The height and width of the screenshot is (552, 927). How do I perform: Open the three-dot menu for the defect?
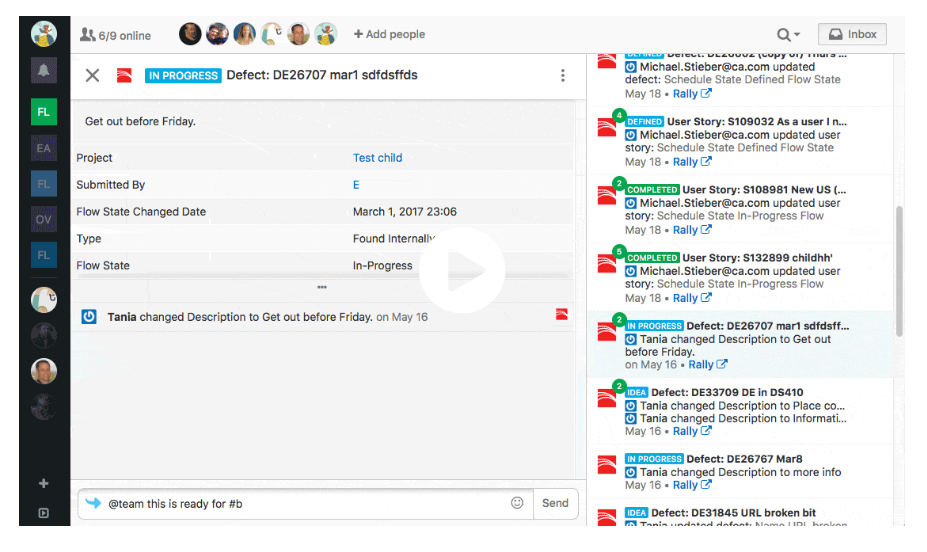[563, 75]
